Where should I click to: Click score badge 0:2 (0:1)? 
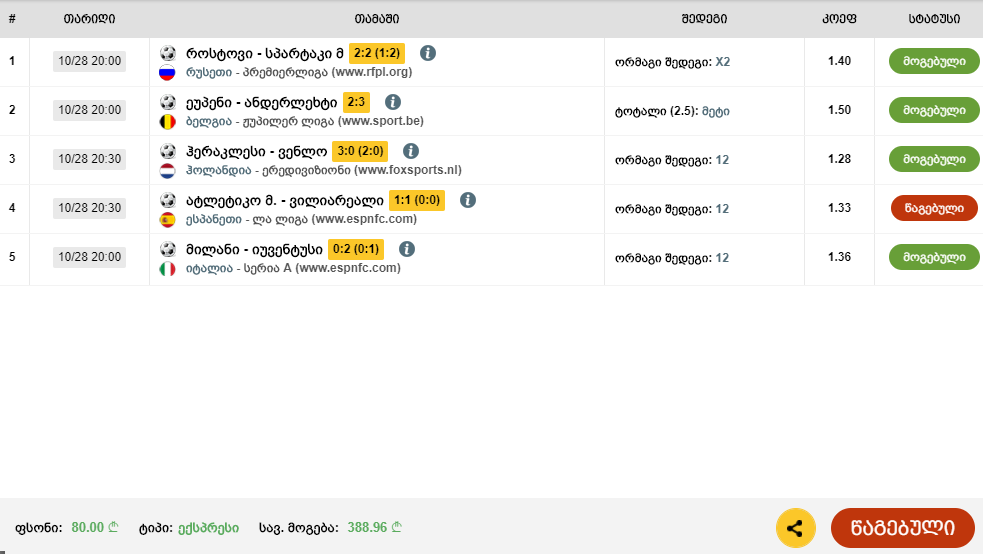(x=356, y=249)
